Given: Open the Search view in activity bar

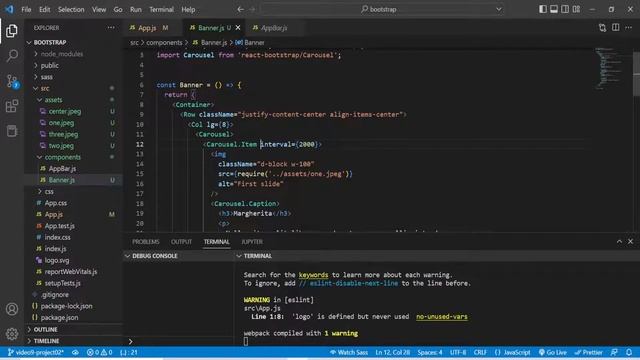Looking at the screenshot, I should point(12,56).
